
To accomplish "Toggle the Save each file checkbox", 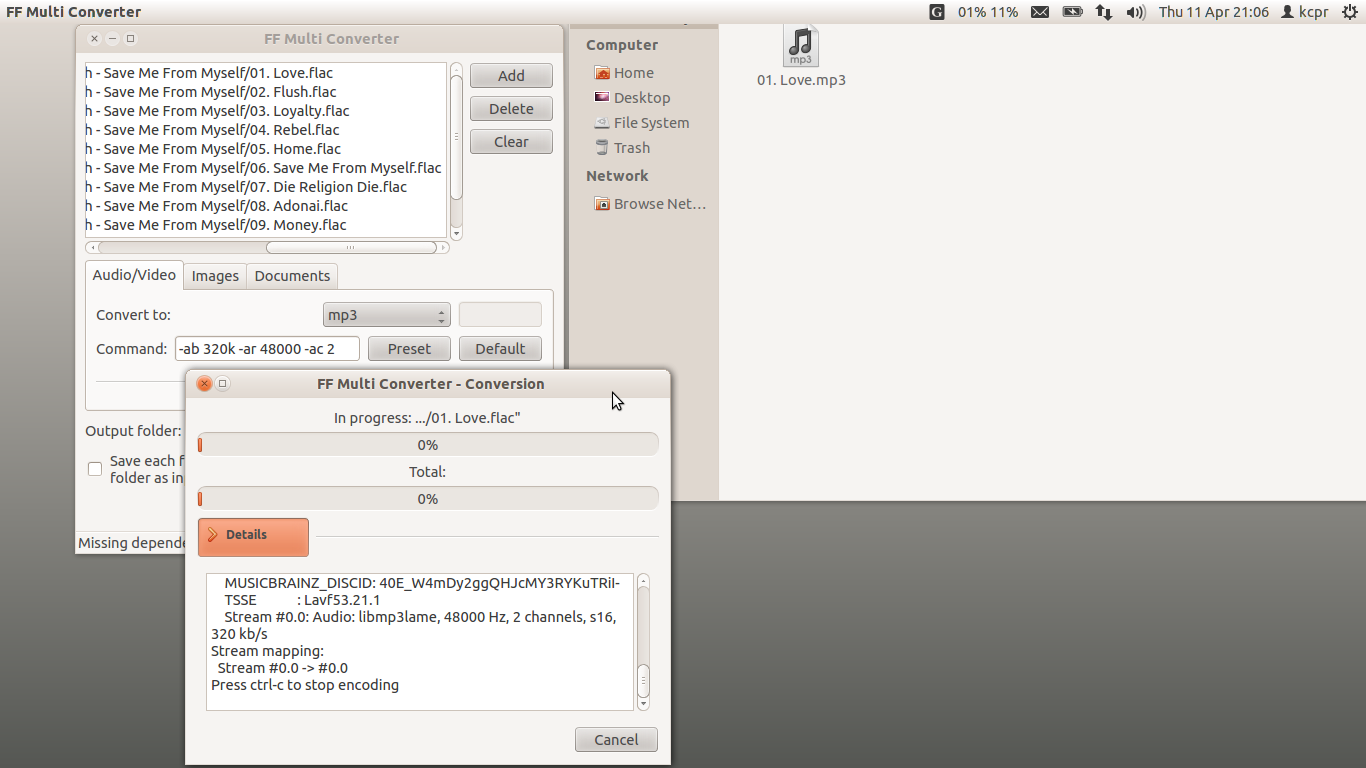I will click(95, 469).
